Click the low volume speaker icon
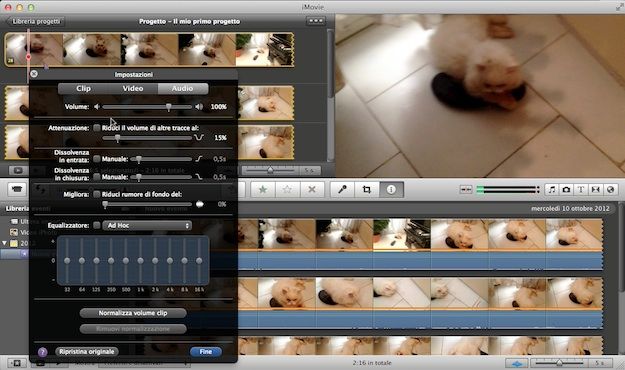625x370 pixels. (96, 107)
